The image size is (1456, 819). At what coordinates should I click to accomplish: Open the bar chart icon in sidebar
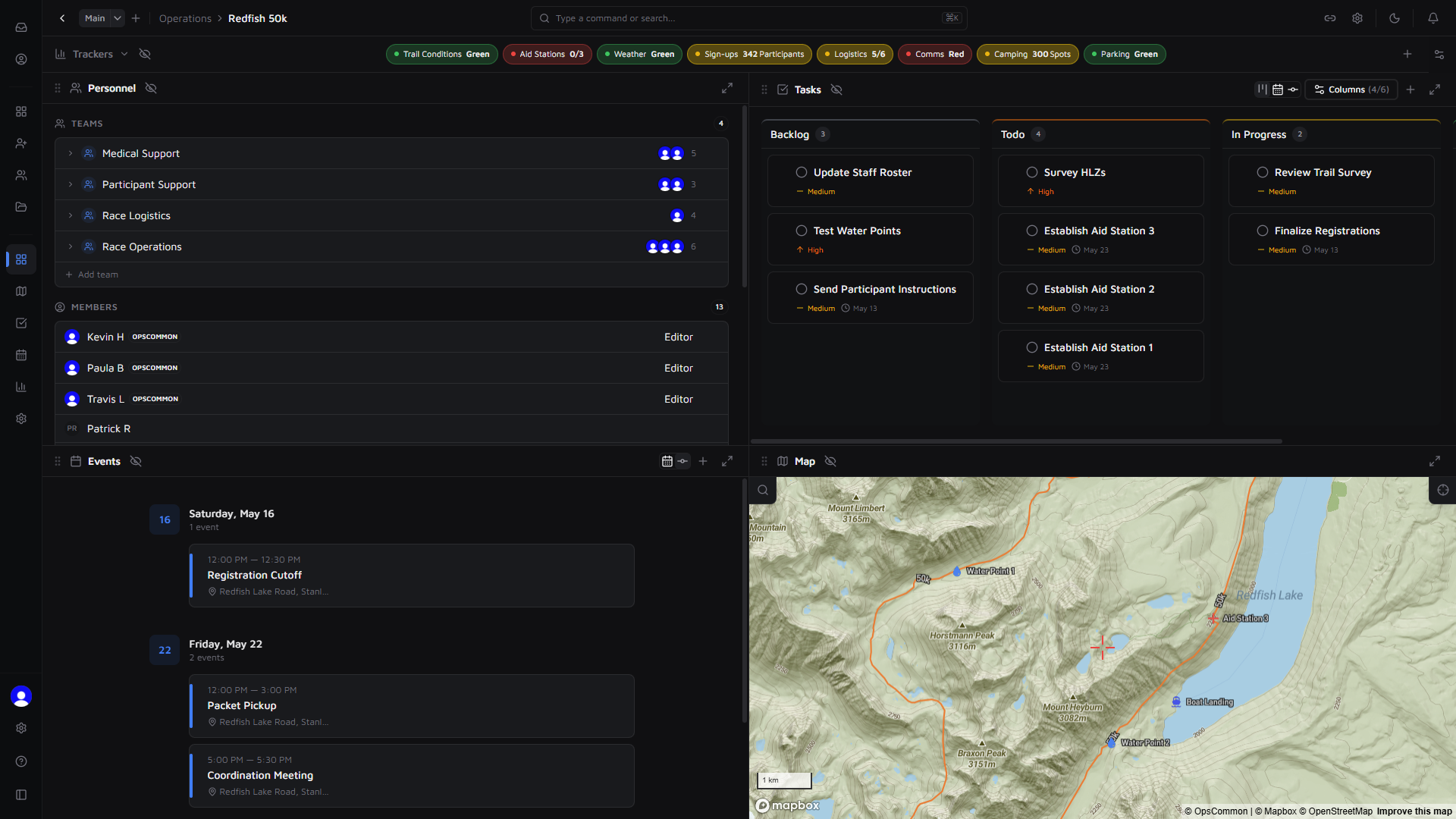coord(21,387)
